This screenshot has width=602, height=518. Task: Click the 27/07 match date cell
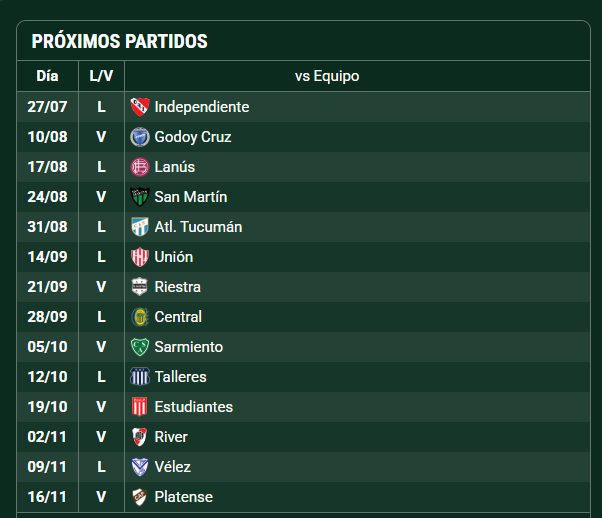(x=47, y=107)
